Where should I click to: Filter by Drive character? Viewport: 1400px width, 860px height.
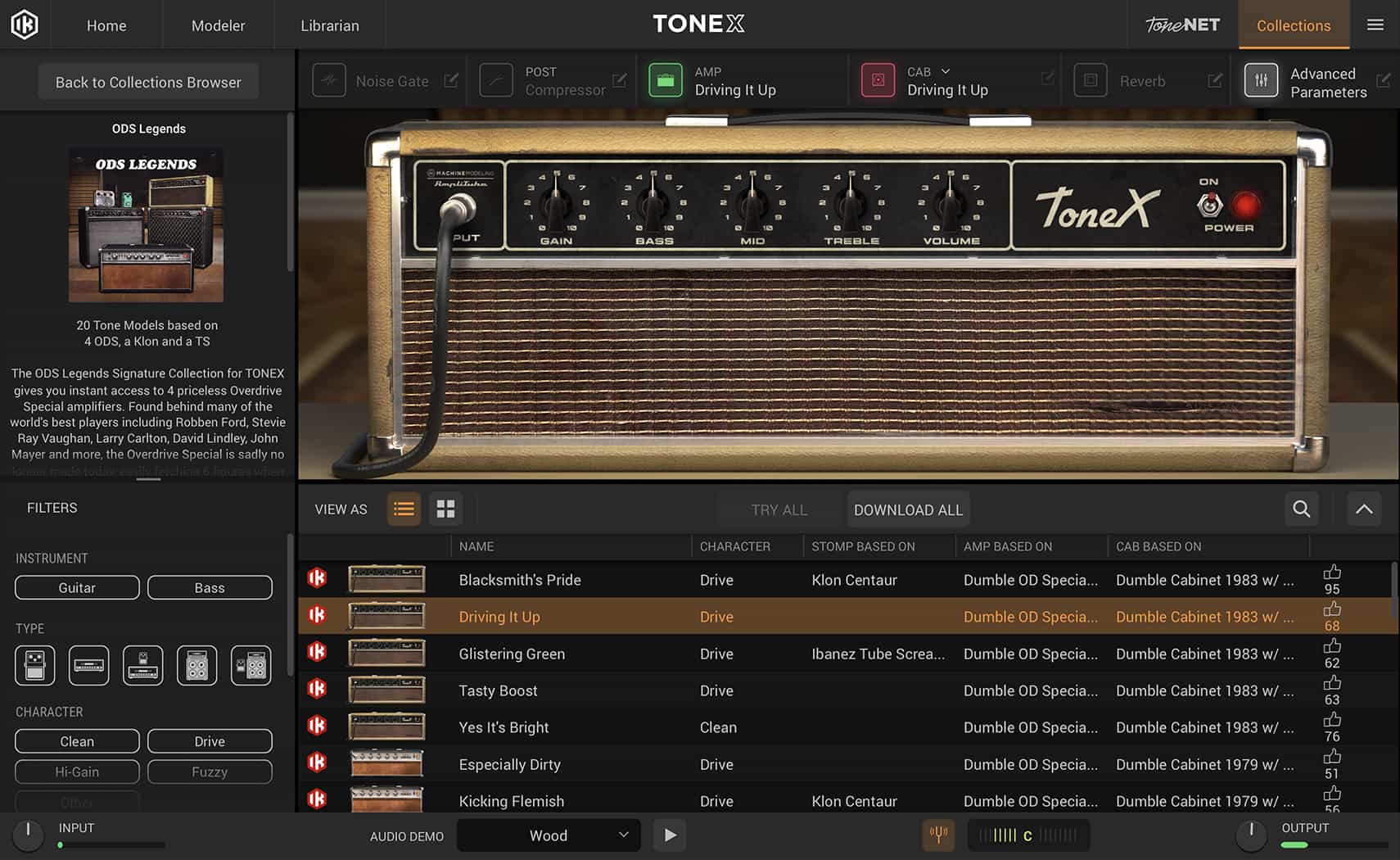point(210,741)
